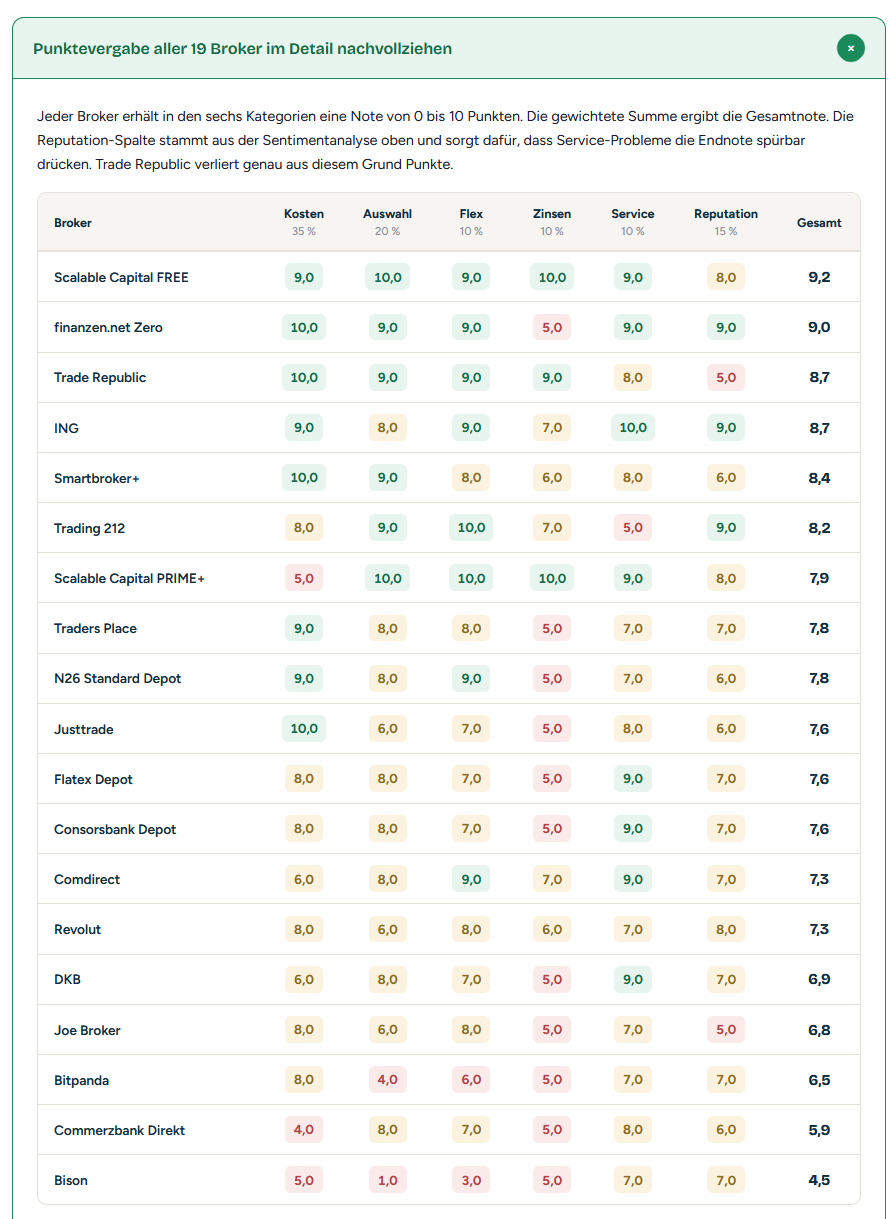Image resolution: width=892 pixels, height=1219 pixels.
Task: Click the Bitpanda broker row name
Action: pyautogui.click(x=82, y=1080)
